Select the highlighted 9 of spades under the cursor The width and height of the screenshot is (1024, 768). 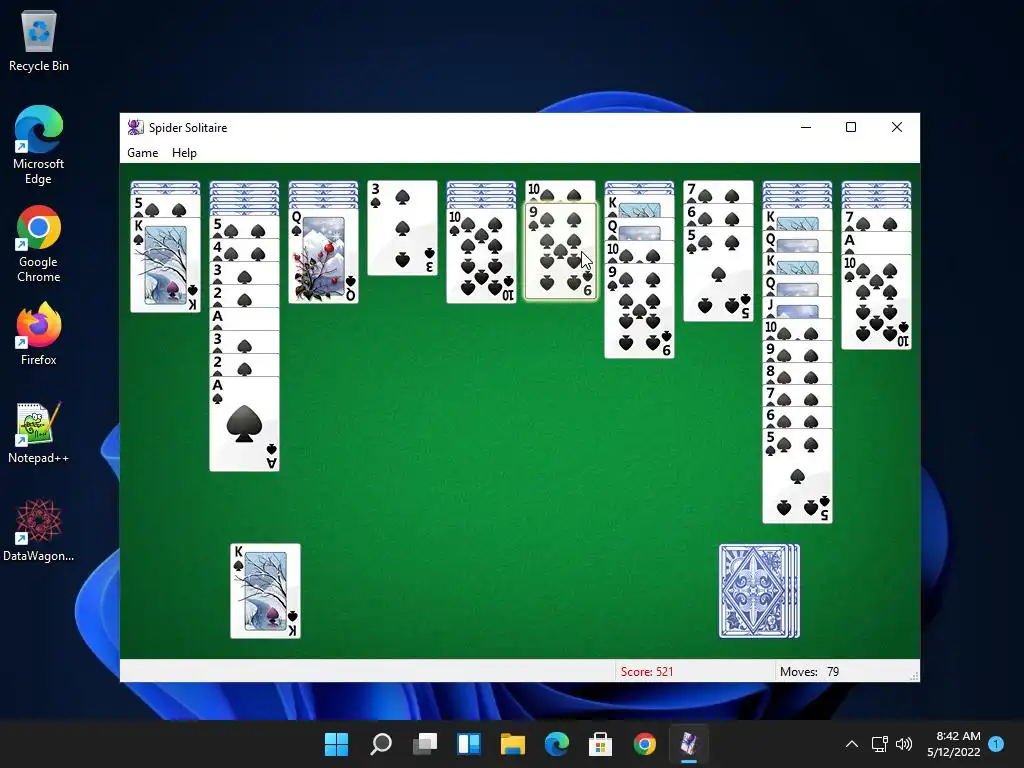click(561, 251)
